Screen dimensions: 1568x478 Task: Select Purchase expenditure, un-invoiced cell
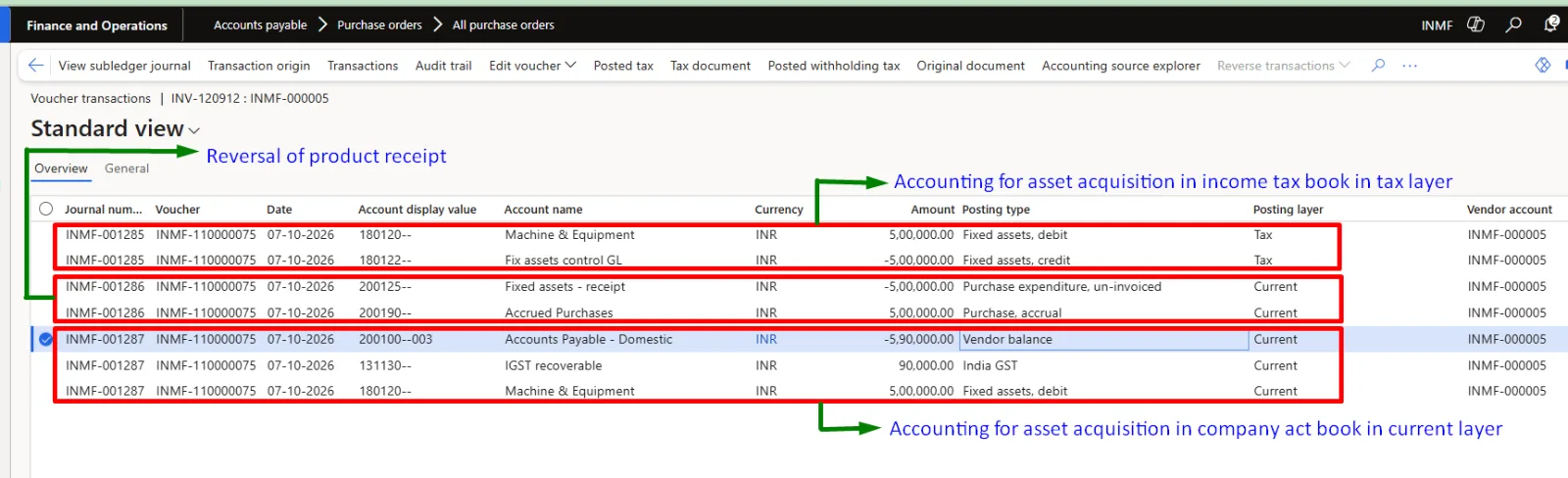[1061, 287]
